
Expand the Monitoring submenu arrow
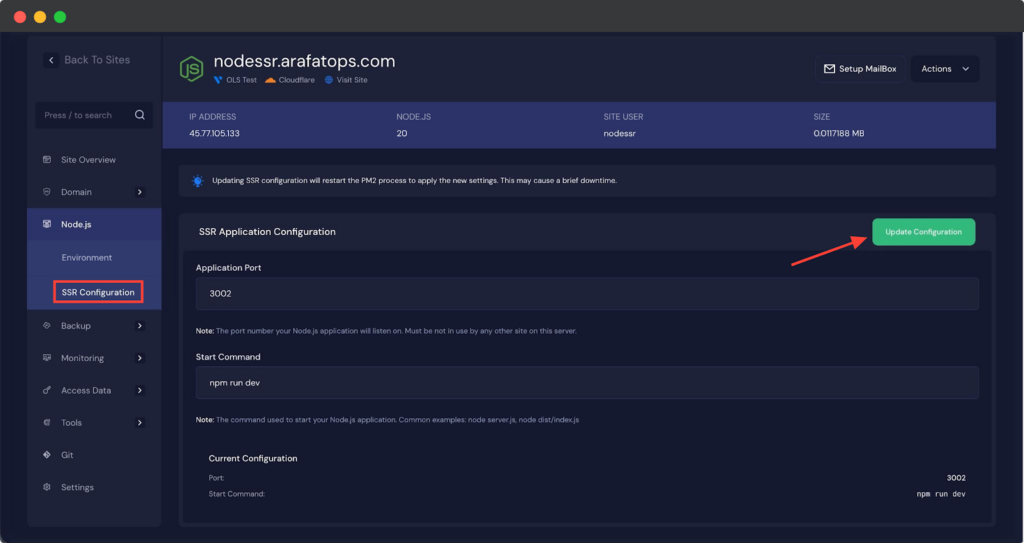pyautogui.click(x=139, y=358)
